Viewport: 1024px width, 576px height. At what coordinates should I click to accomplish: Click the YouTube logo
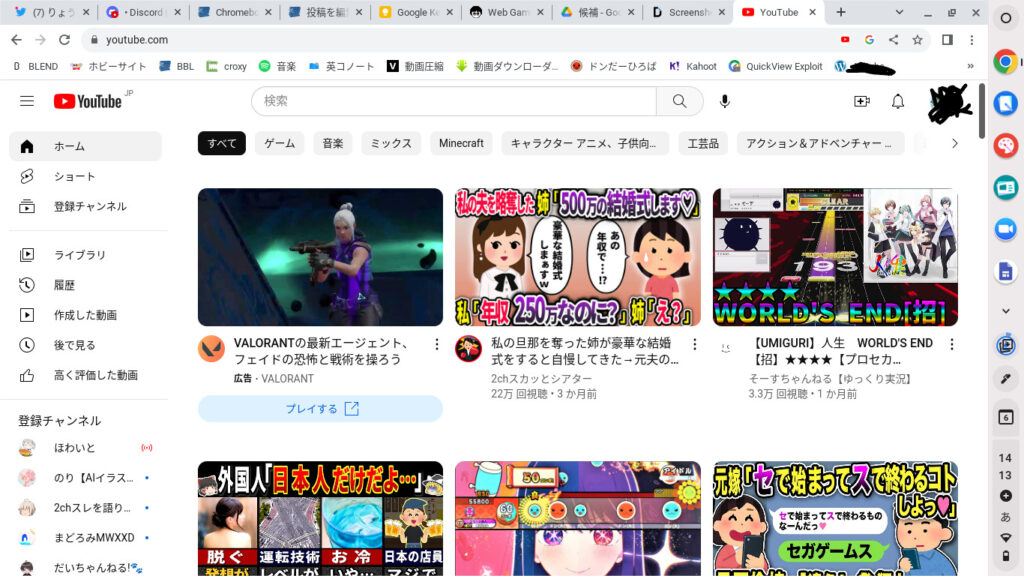click(88, 101)
